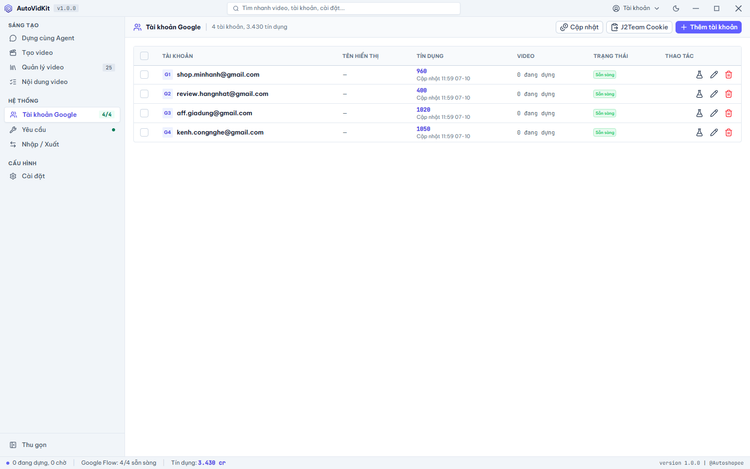Click the G3 account badge
The width and height of the screenshot is (750, 469).
tap(167, 113)
